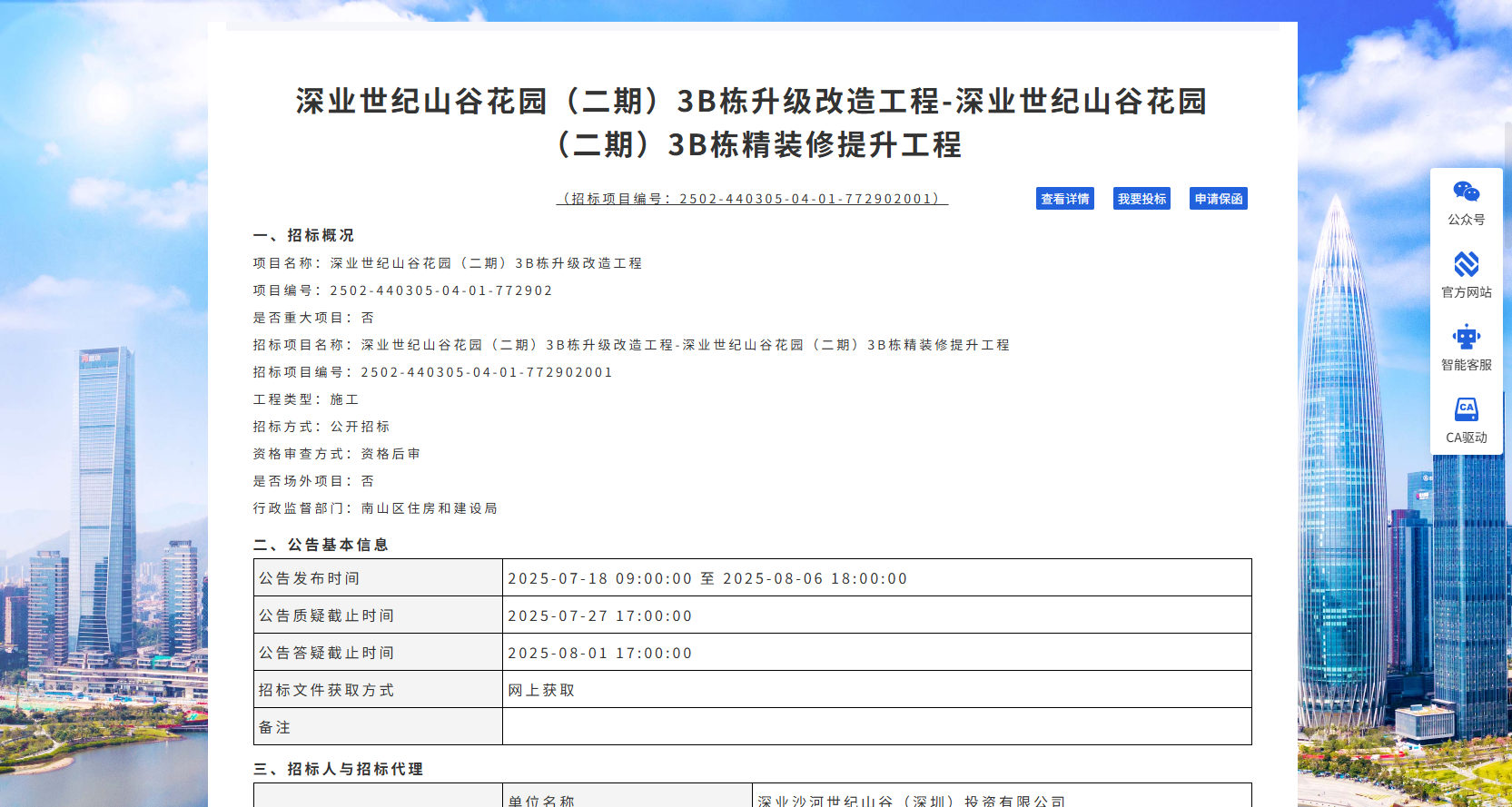Click the 招标文件获取方式 label cell

pos(378,690)
